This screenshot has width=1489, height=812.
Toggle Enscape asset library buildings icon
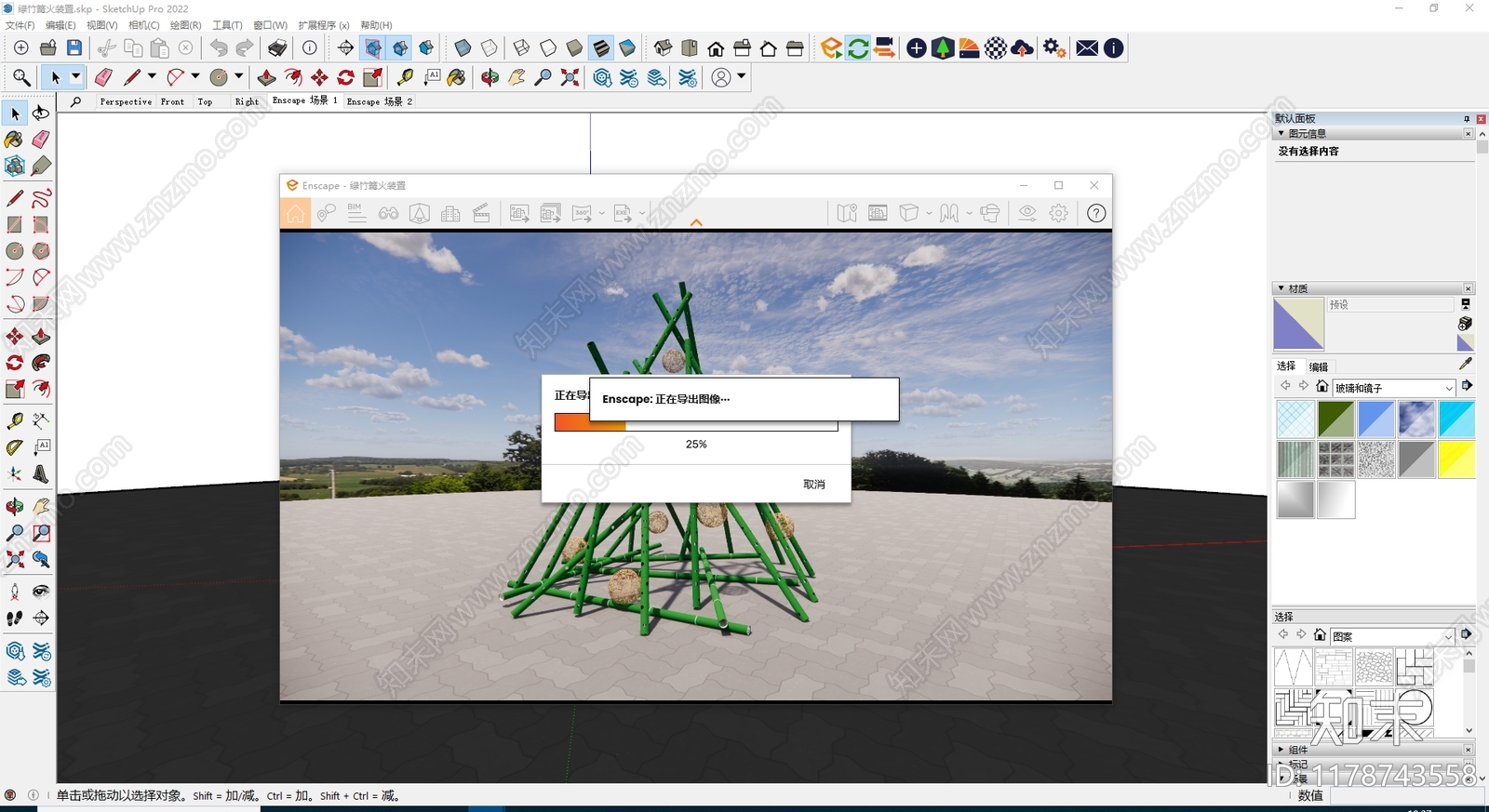point(450,213)
